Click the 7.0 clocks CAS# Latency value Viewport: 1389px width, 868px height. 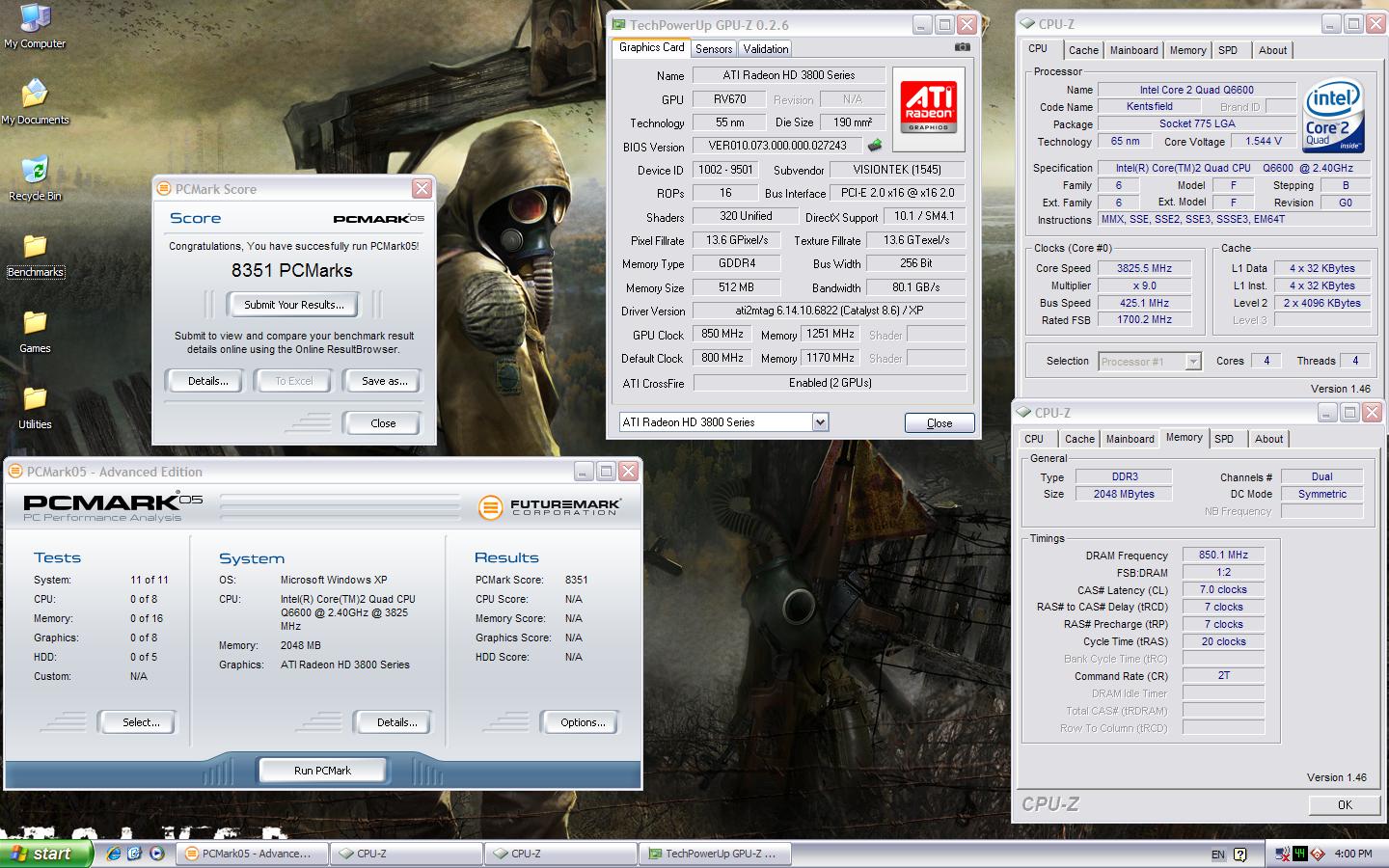(1223, 590)
